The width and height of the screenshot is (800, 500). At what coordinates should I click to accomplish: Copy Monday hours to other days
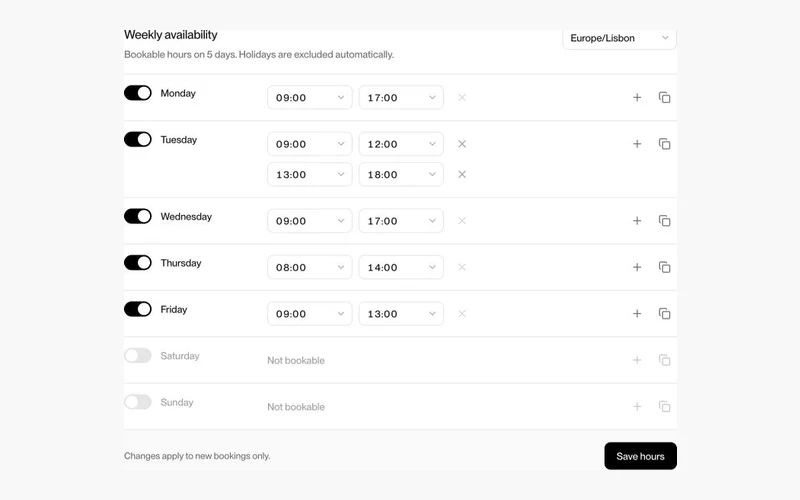tap(664, 97)
